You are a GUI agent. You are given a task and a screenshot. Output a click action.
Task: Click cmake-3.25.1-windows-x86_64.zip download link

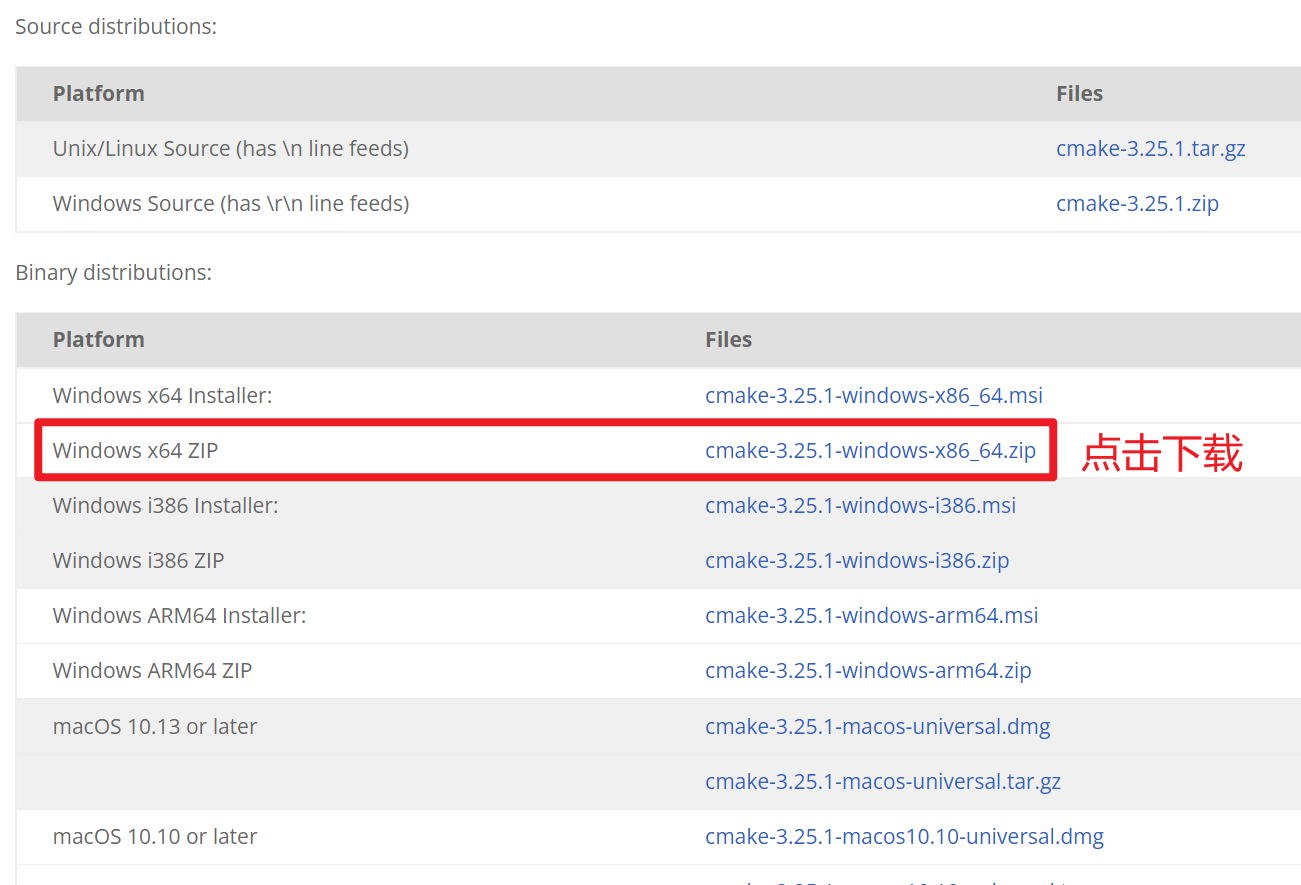(870, 451)
